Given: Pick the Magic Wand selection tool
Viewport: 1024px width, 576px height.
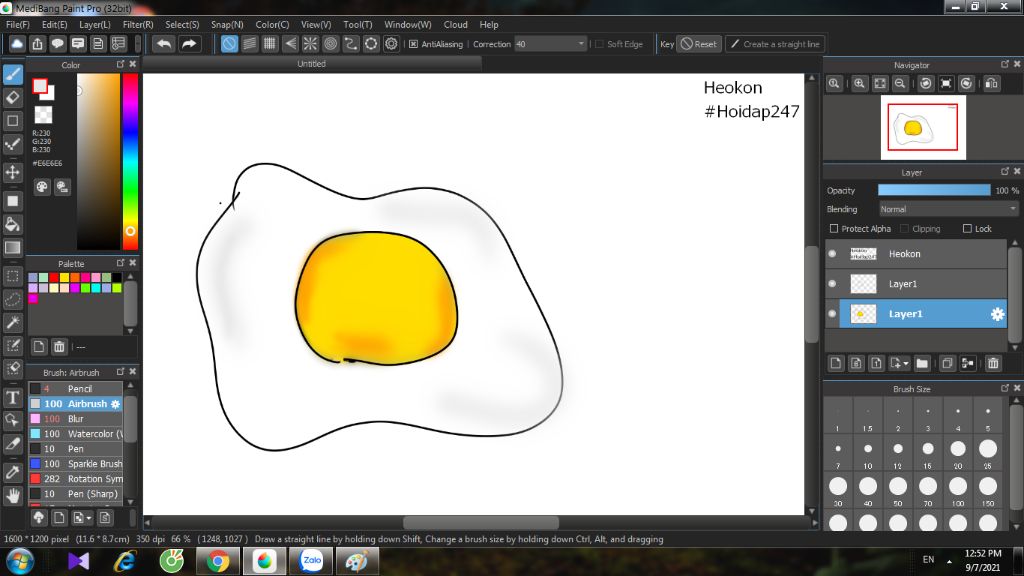Looking at the screenshot, I should [13, 322].
